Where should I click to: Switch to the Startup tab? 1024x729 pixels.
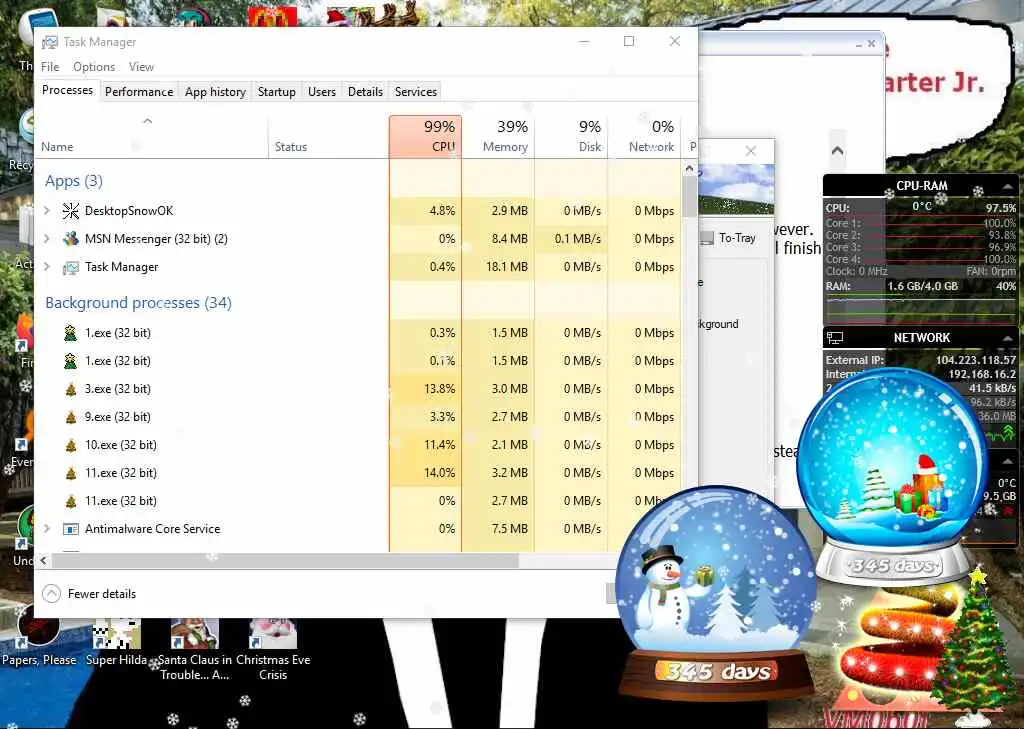pos(277,92)
